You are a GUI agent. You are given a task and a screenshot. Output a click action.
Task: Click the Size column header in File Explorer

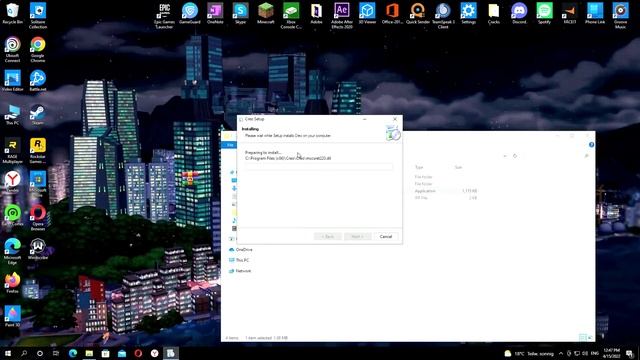click(x=458, y=167)
